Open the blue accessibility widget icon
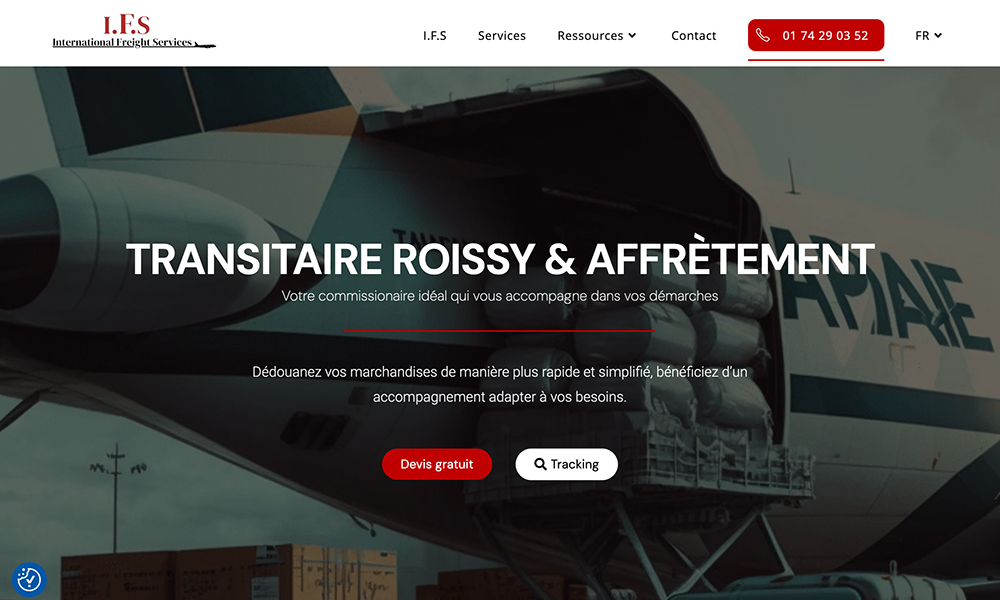The height and width of the screenshot is (600, 1000). click(x=29, y=579)
